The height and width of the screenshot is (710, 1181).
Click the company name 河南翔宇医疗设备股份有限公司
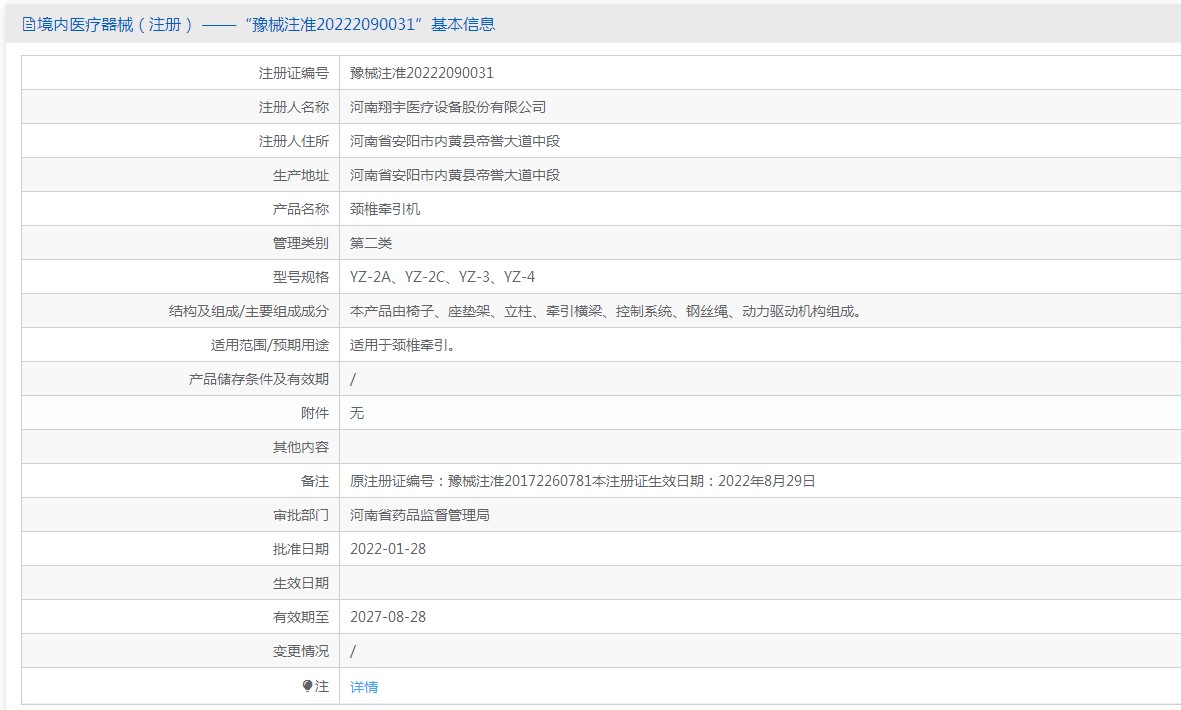point(448,107)
